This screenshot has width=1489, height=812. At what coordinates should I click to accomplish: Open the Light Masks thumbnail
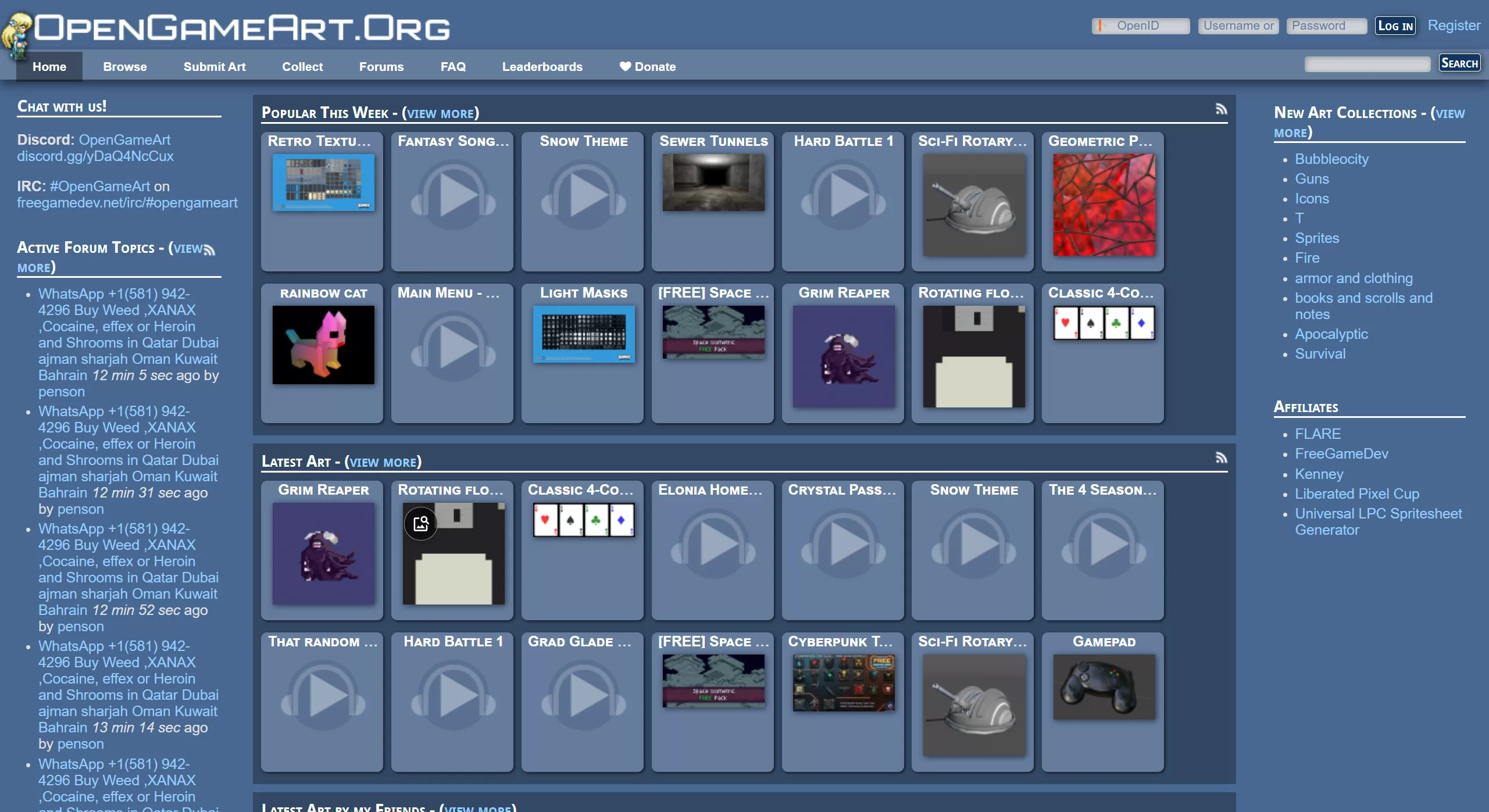(x=584, y=334)
